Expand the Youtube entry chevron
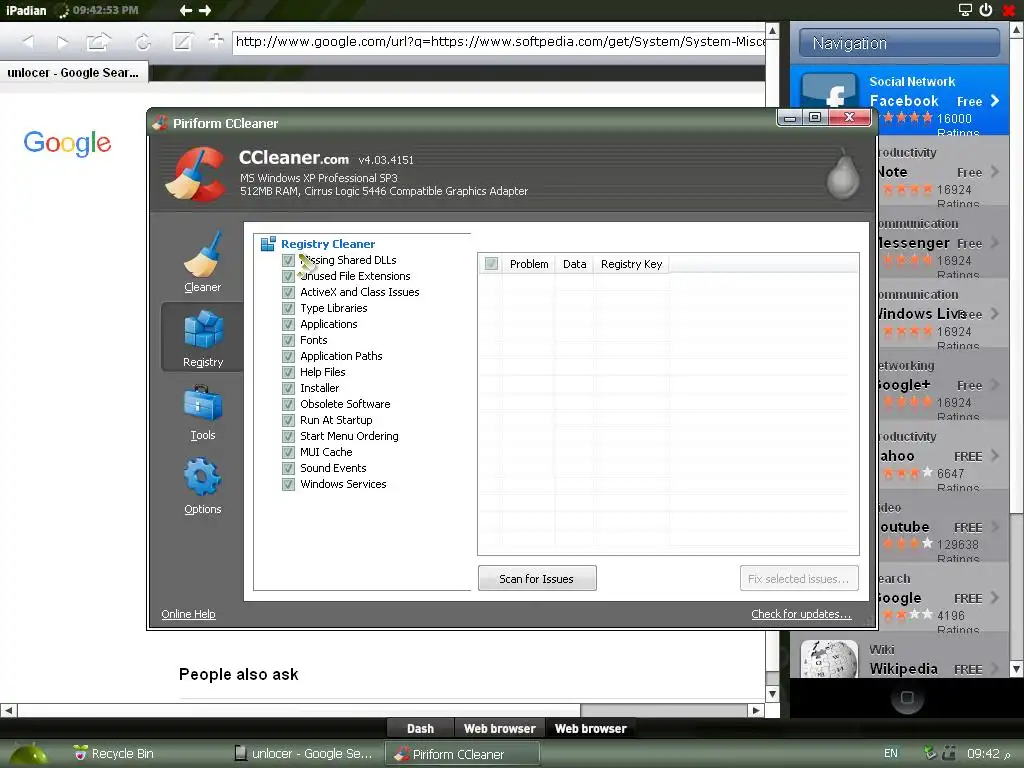This screenshot has width=1024, height=768. pyautogui.click(x=994, y=526)
